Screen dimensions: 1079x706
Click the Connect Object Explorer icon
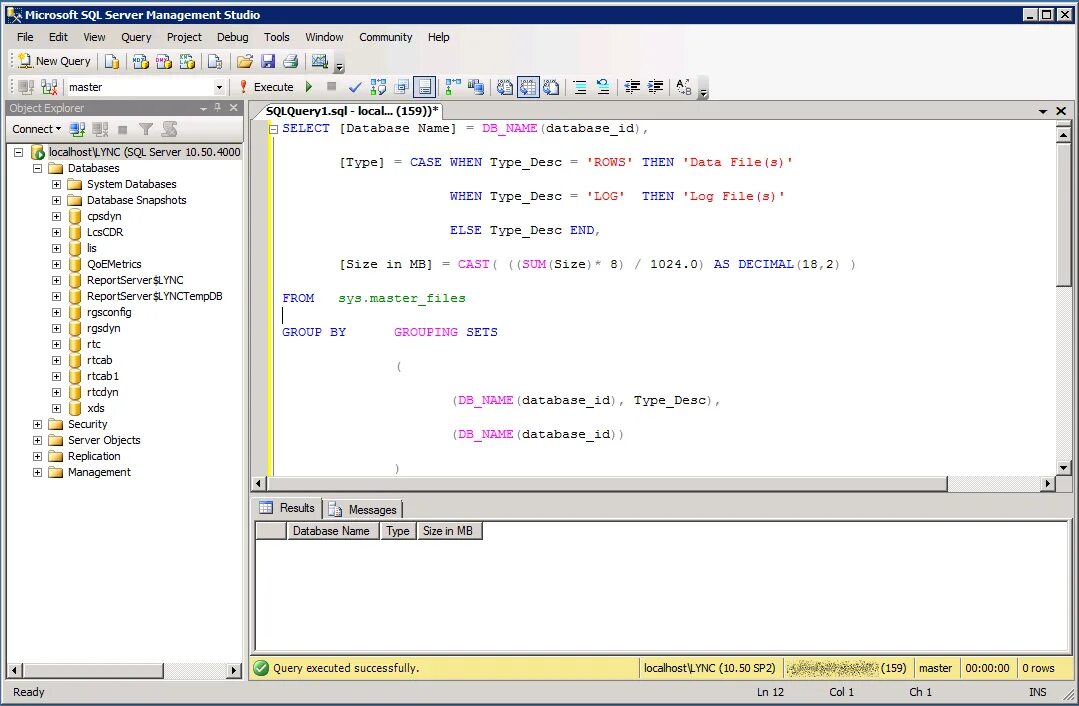[x=77, y=129]
